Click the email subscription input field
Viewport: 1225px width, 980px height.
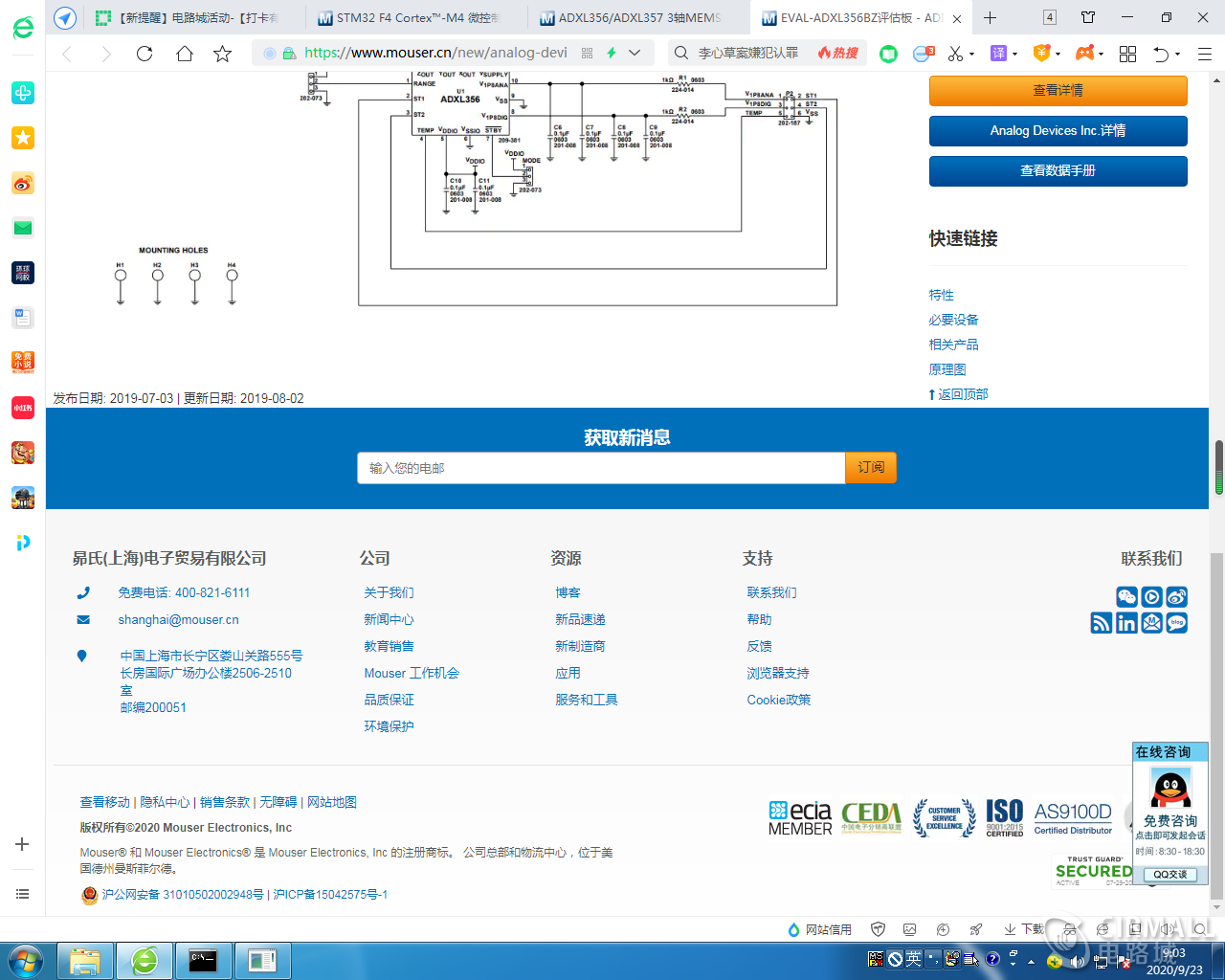tap(601, 468)
